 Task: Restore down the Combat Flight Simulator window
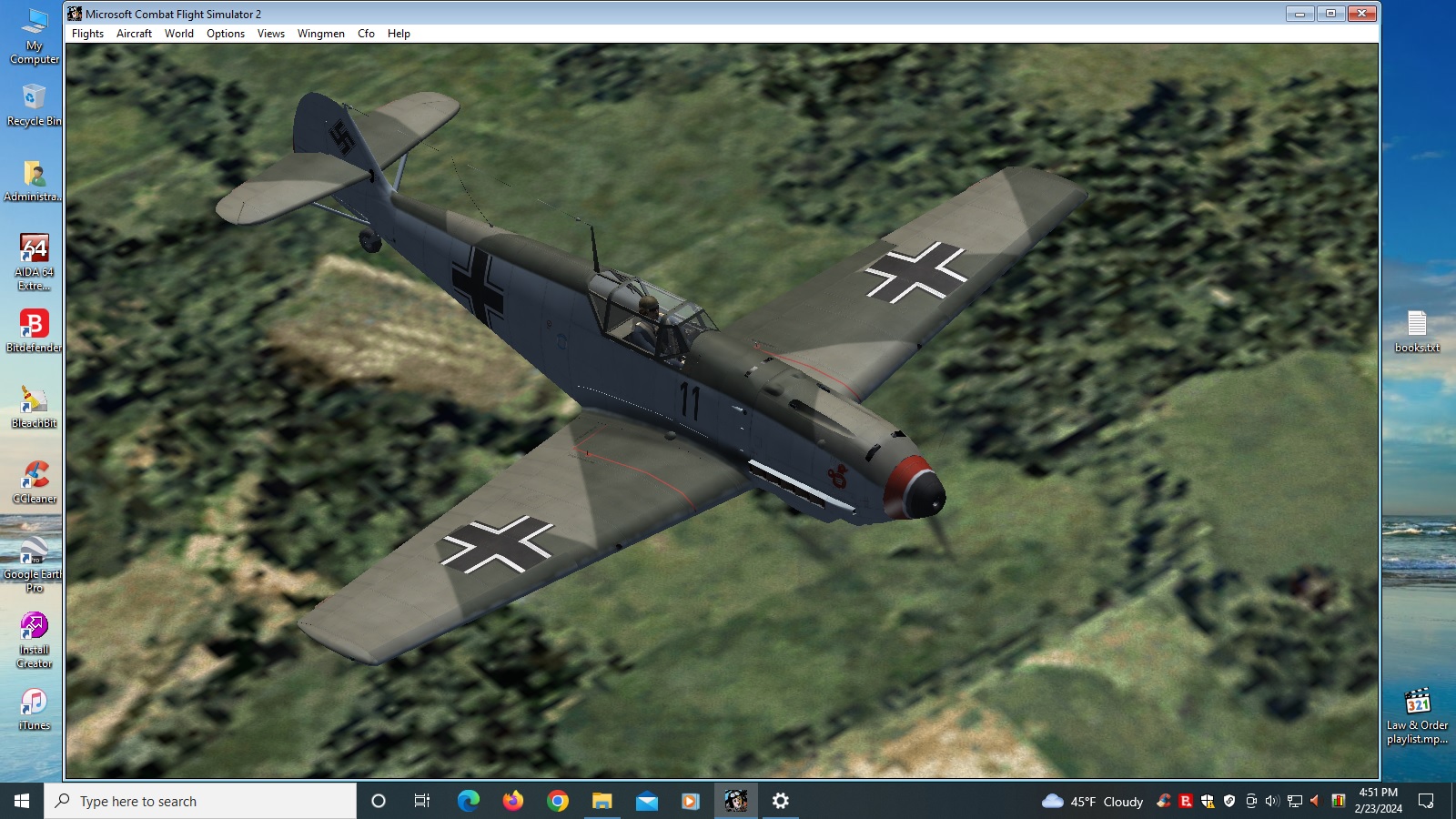1330,14
